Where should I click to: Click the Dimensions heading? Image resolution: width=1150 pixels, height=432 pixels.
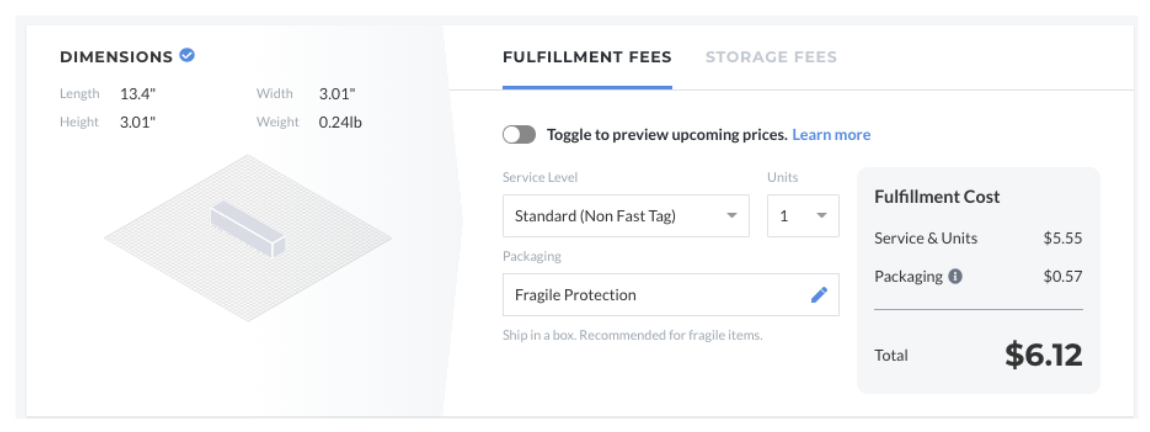pyautogui.click(x=117, y=56)
